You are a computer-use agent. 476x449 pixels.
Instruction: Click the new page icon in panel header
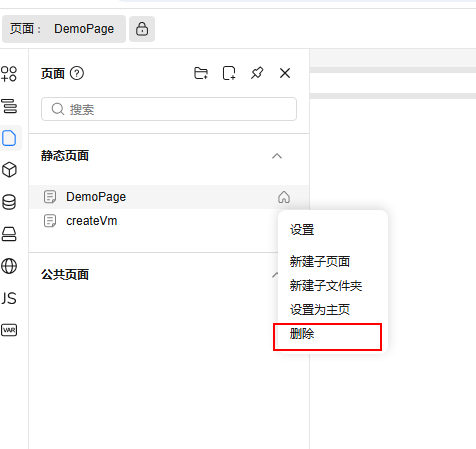pos(229,73)
